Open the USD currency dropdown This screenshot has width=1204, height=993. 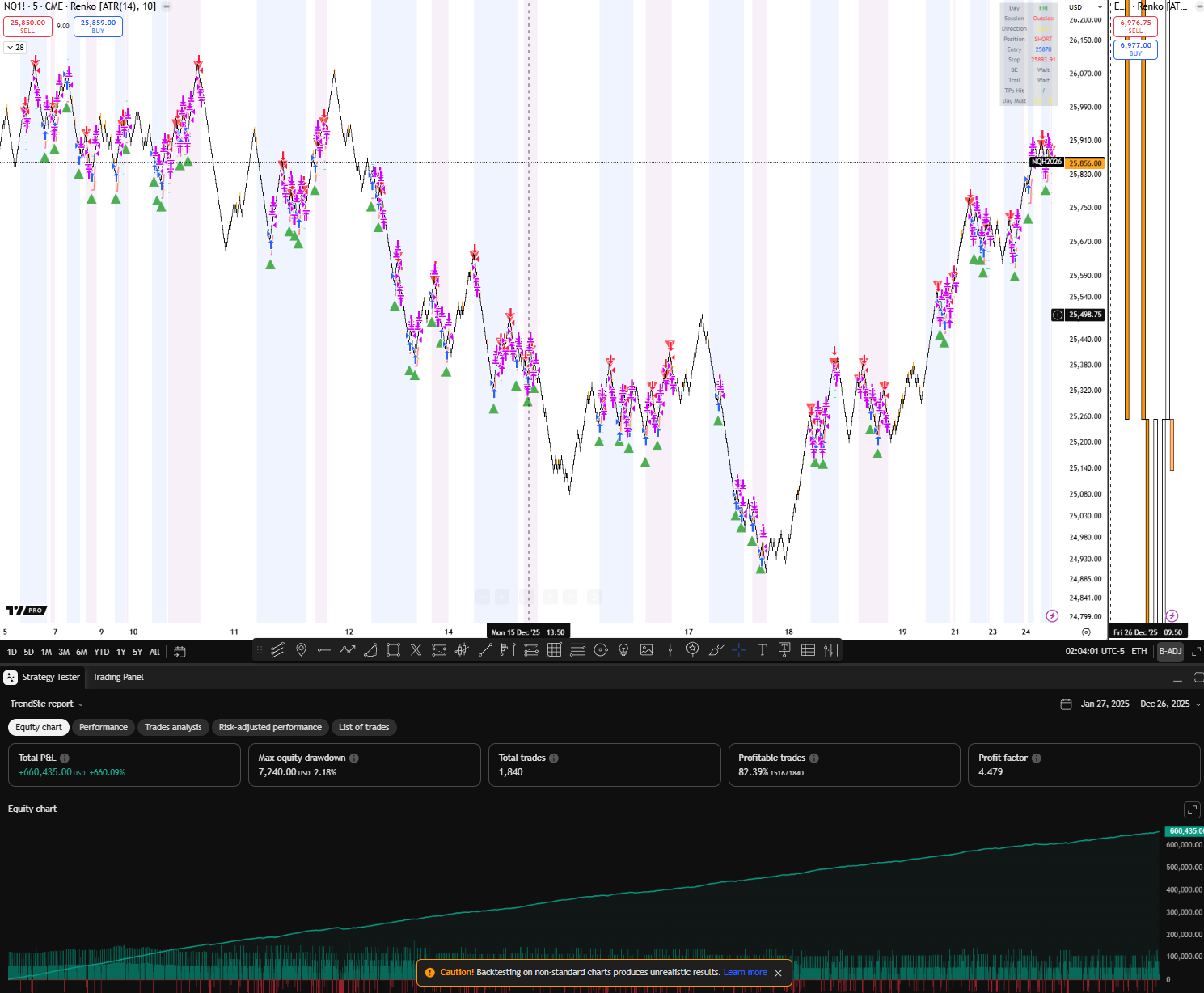[1085, 7]
